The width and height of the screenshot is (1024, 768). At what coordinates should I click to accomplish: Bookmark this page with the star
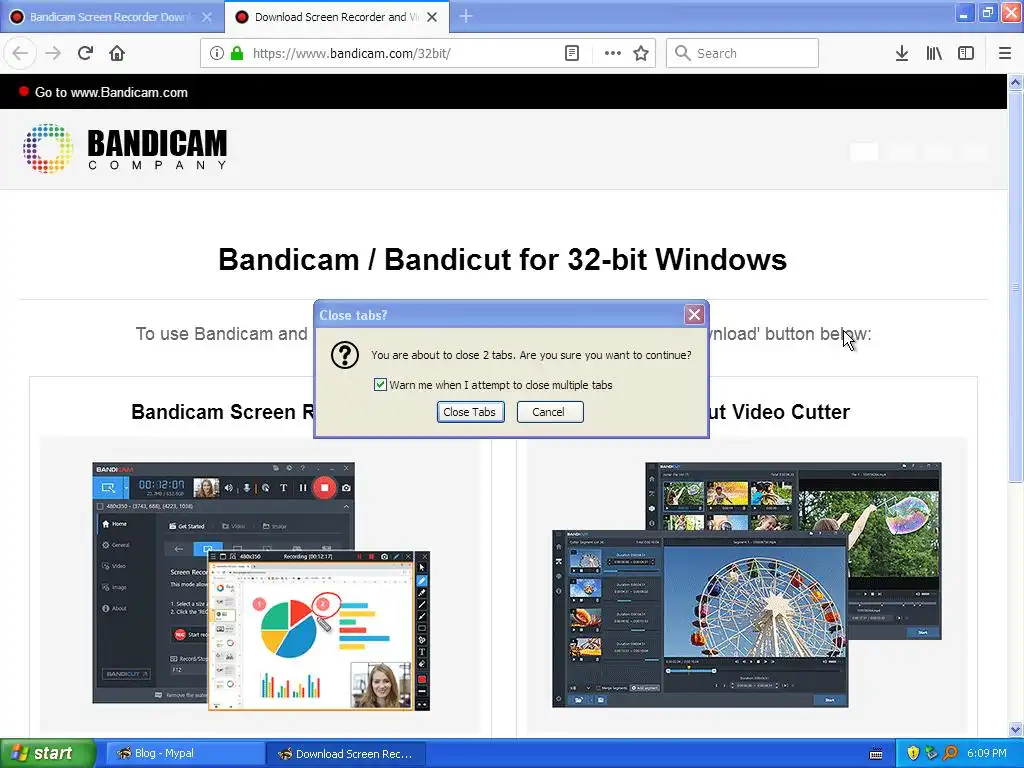click(641, 53)
